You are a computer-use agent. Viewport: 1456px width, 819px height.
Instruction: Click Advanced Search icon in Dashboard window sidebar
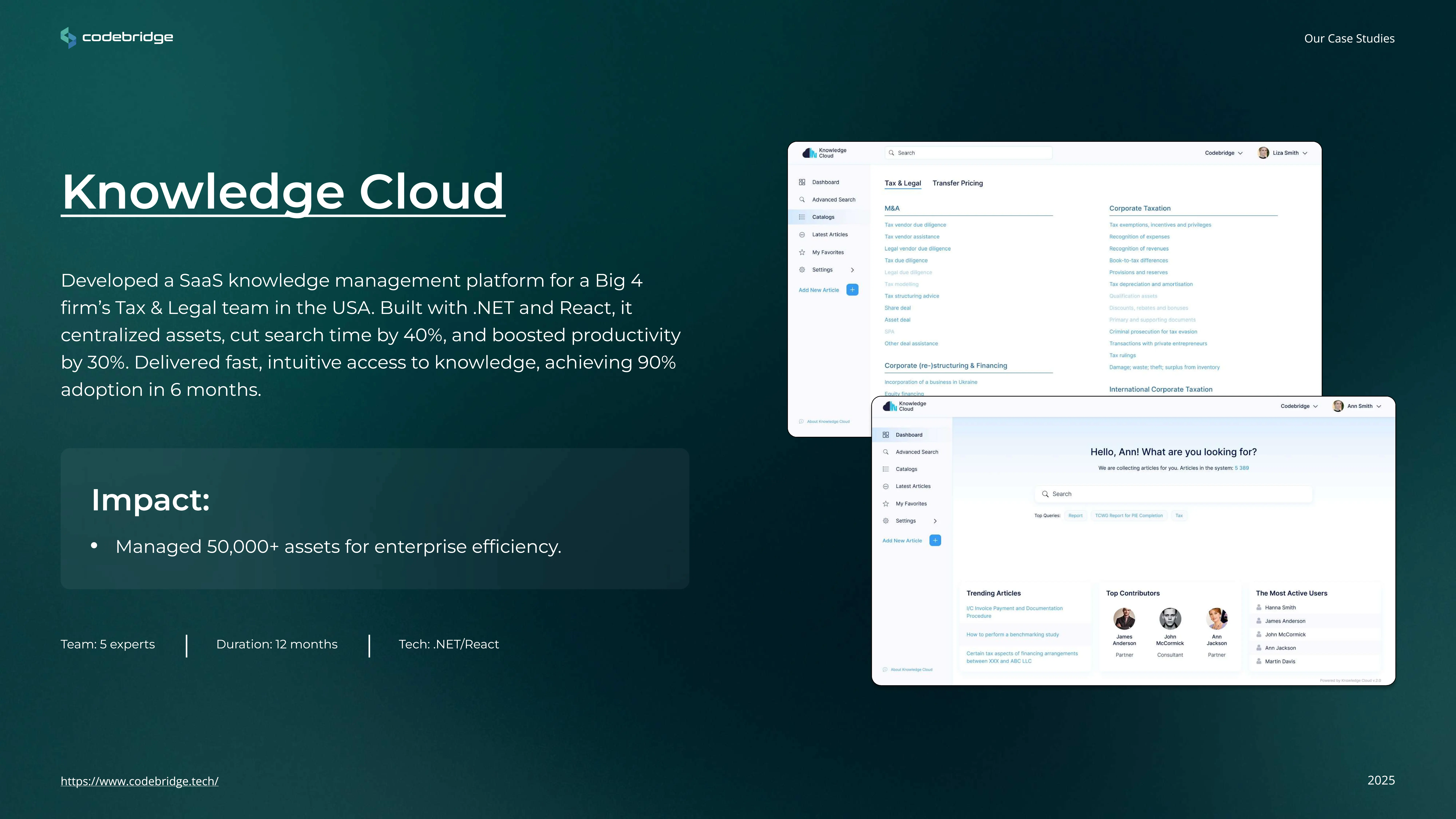point(886,452)
